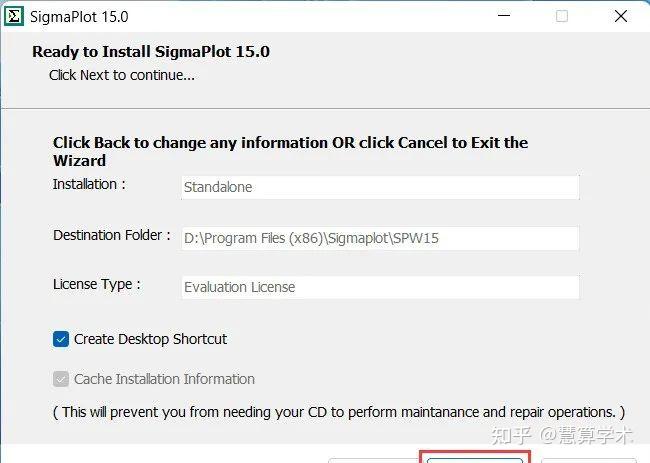This screenshot has height=463, width=650.
Task: Click the Create Desktop Shortcut label text
Action: point(150,339)
